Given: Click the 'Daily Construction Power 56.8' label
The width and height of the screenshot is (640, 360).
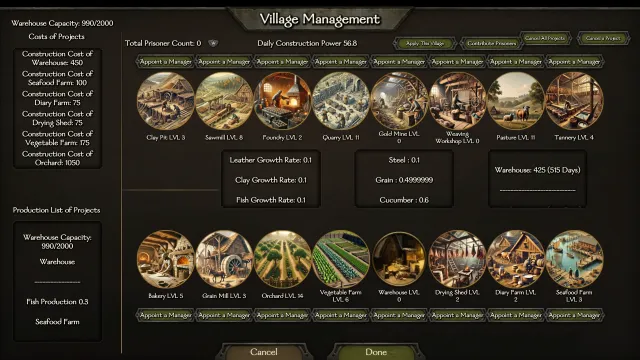Looking at the screenshot, I should point(307,43).
